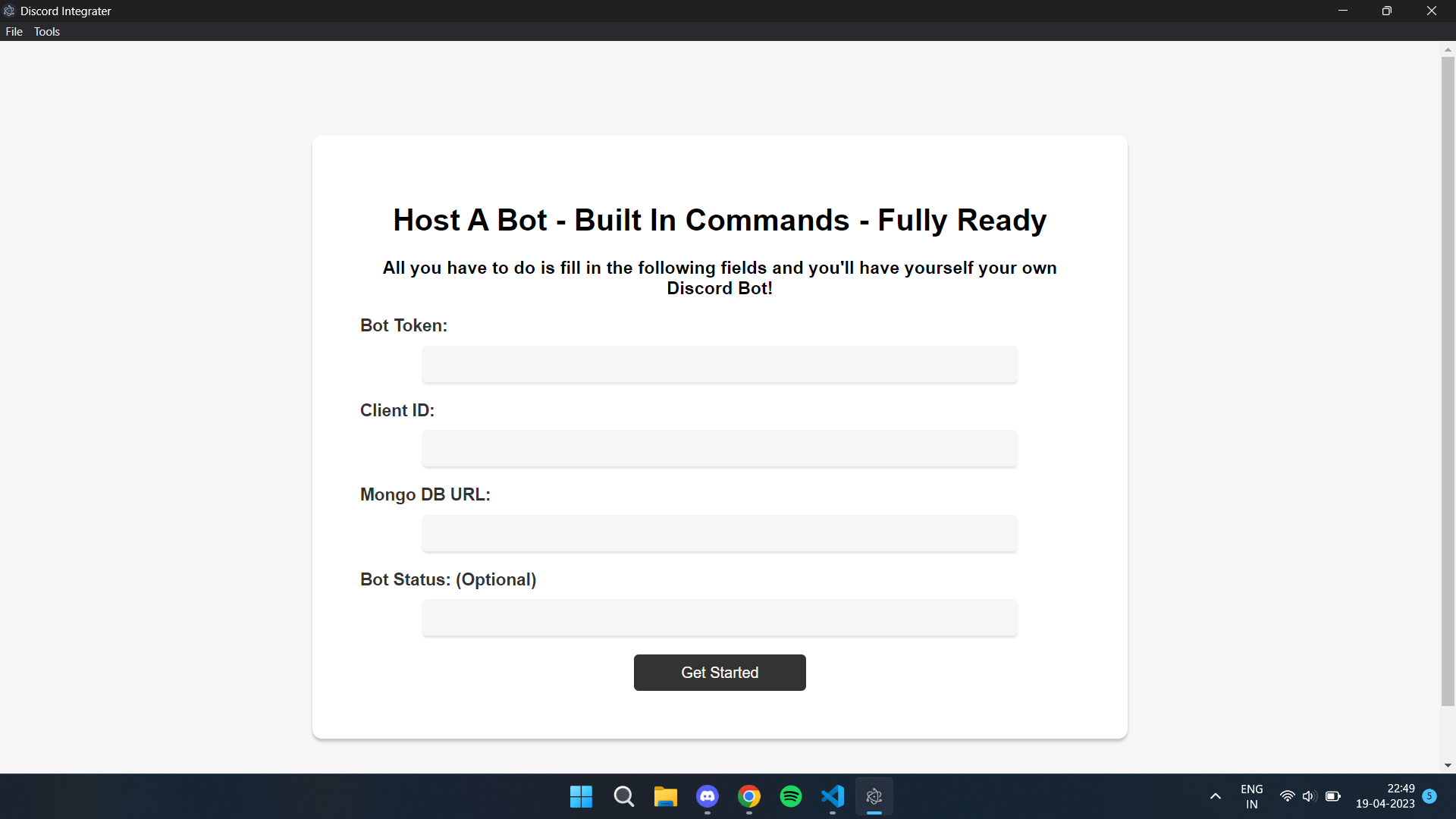Viewport: 1456px width, 819px height.
Task: Open Discord from the taskbar
Action: tap(707, 796)
